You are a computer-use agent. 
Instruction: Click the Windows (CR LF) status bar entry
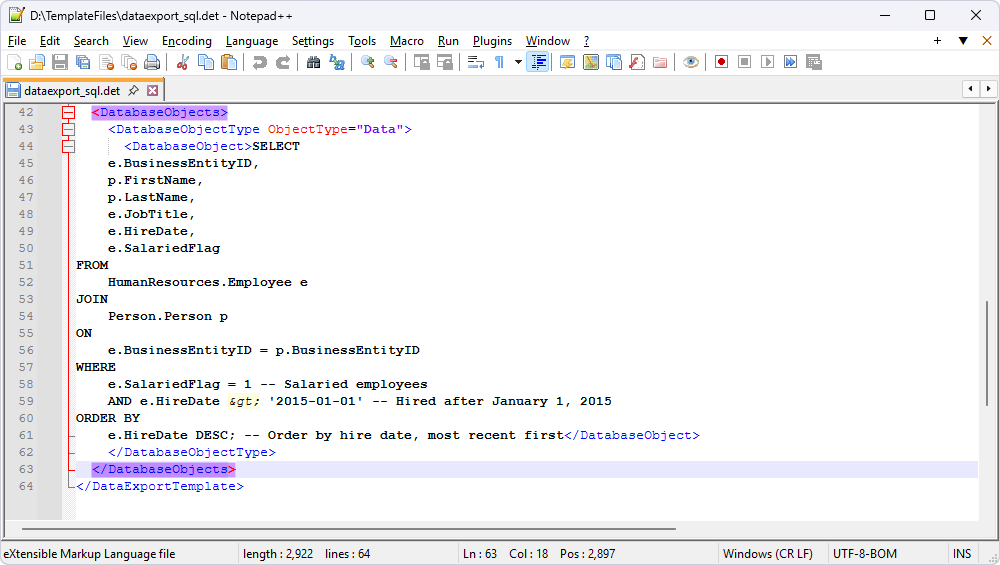[768, 554]
